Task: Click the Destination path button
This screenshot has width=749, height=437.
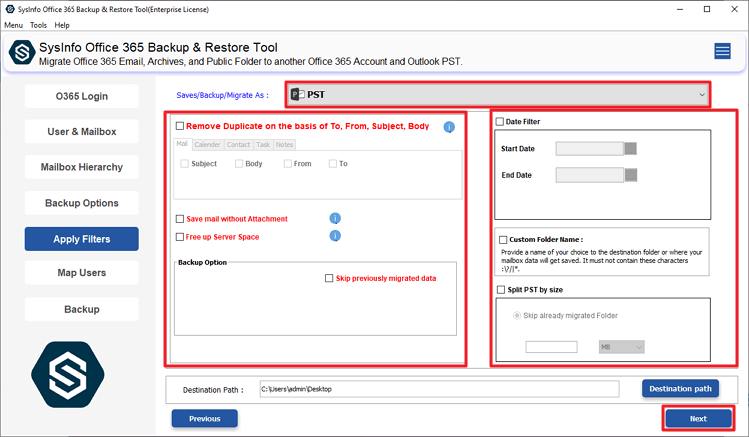Action: tap(680, 388)
